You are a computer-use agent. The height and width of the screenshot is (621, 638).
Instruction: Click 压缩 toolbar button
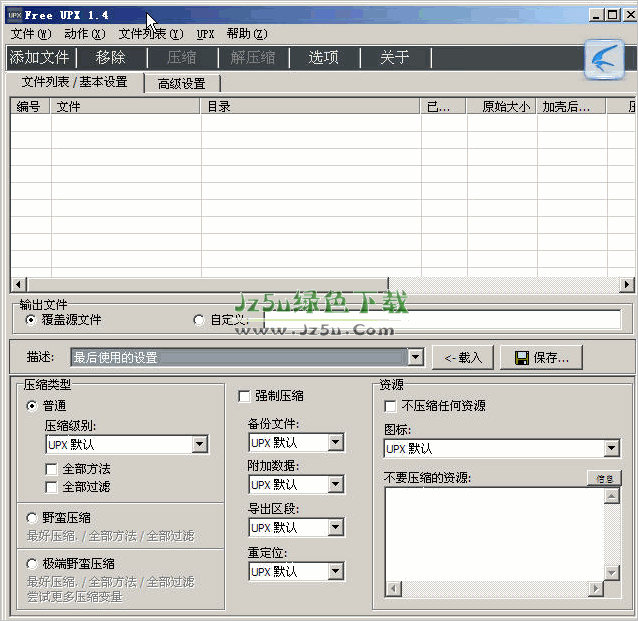182,57
